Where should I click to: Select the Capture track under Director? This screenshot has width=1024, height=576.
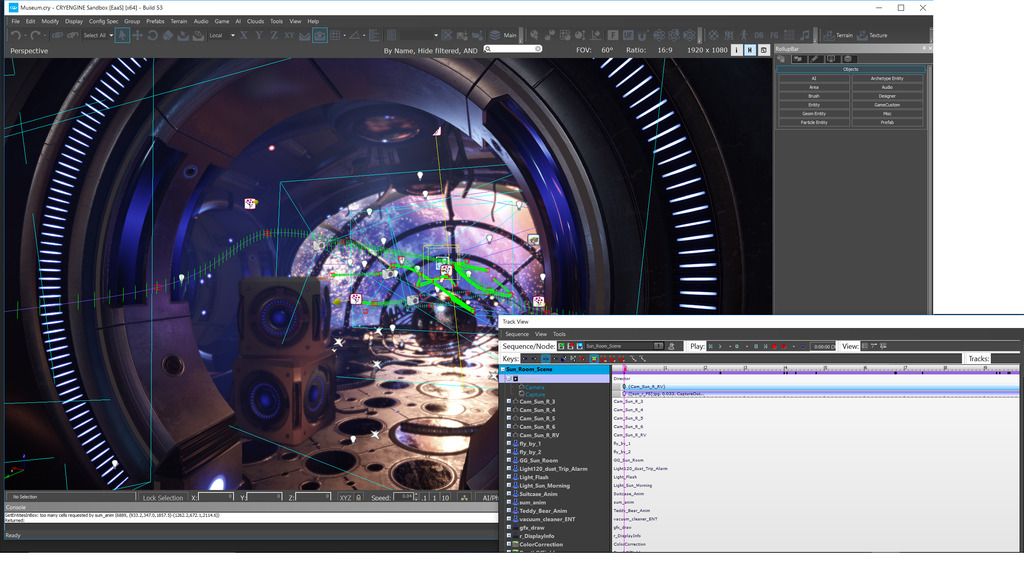click(x=535, y=395)
